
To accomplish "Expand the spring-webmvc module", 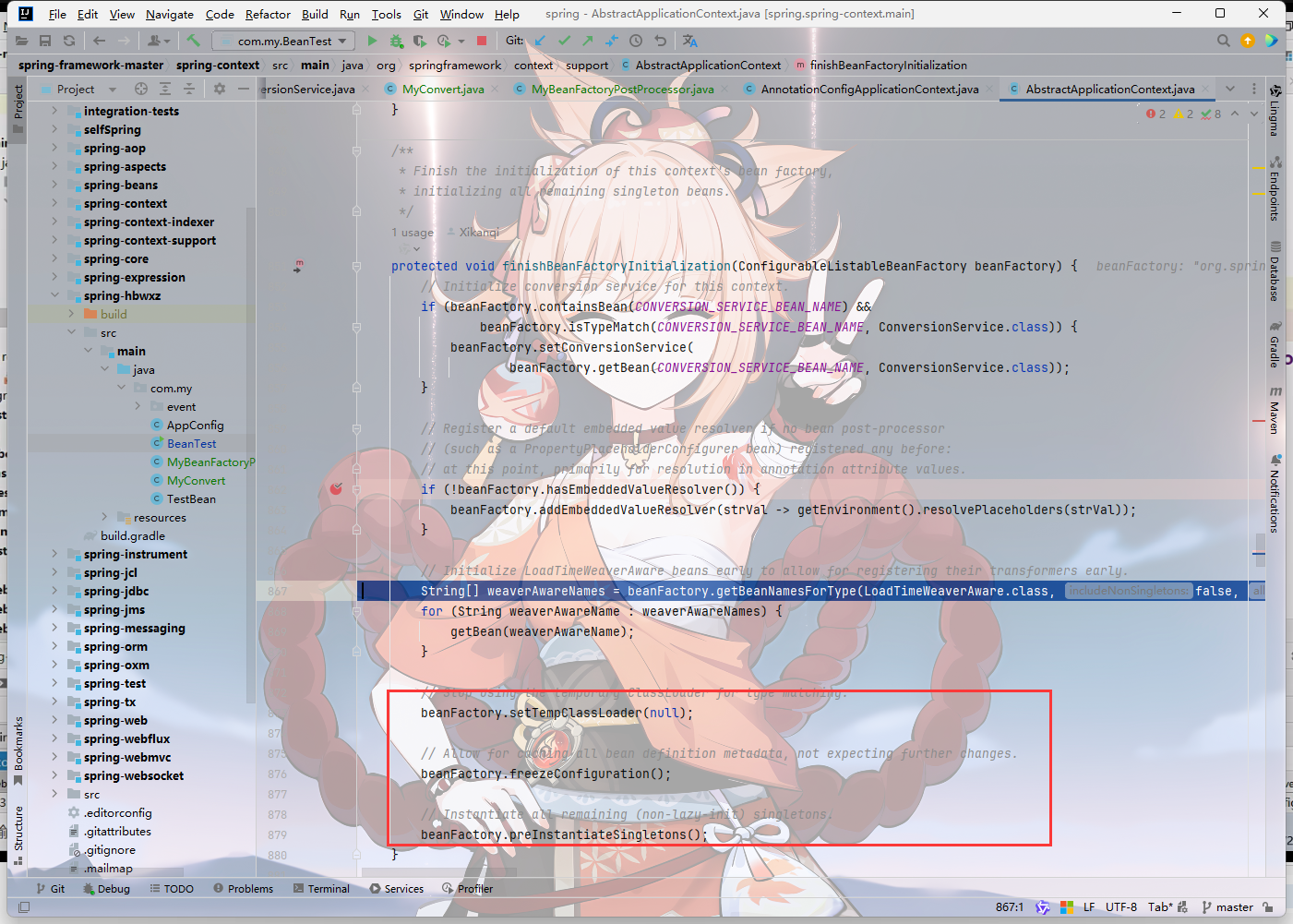I will [54, 757].
